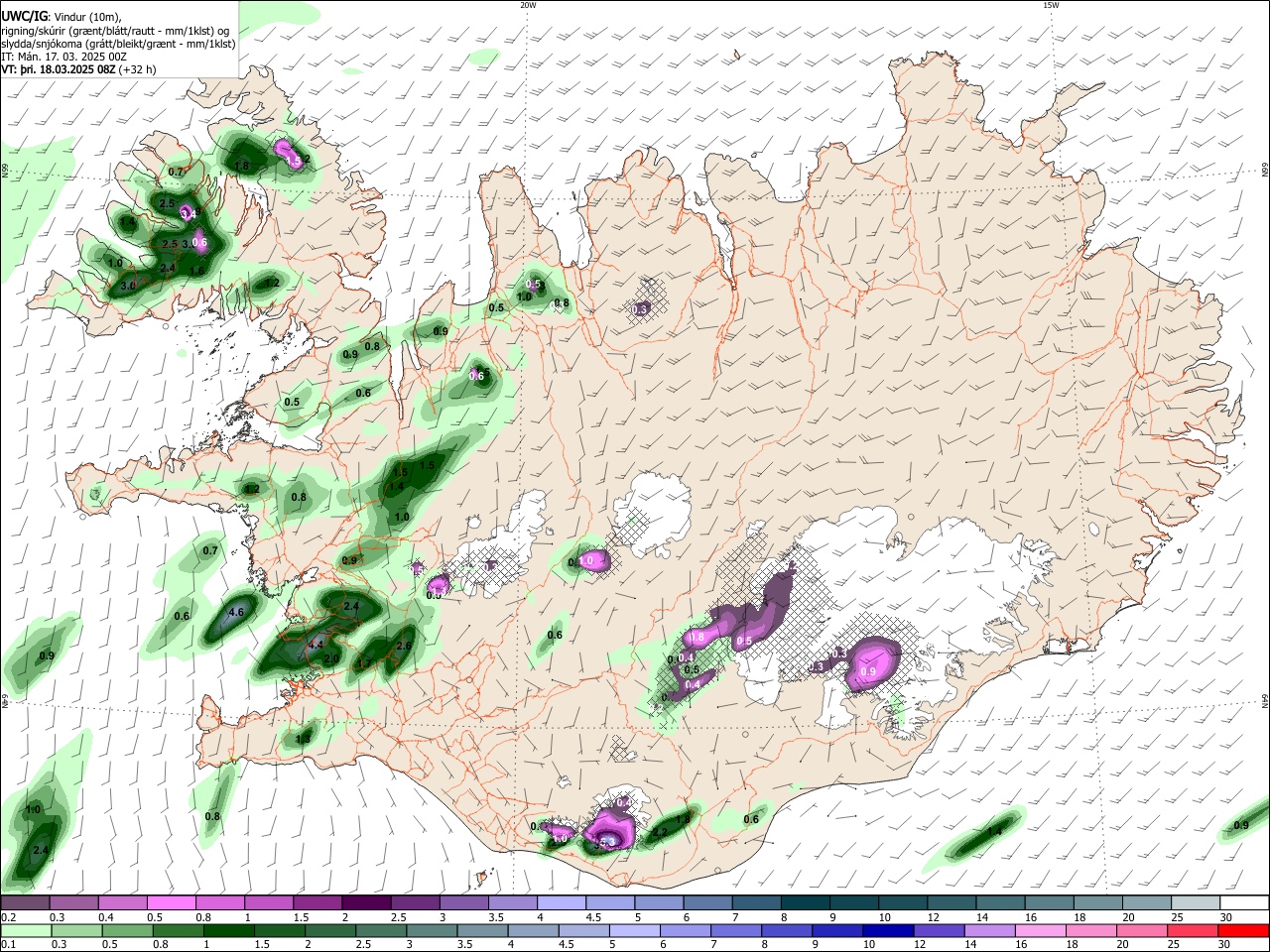This screenshot has width=1270, height=952.
Task: Click the '20W' longitude label
Action: coord(528,5)
